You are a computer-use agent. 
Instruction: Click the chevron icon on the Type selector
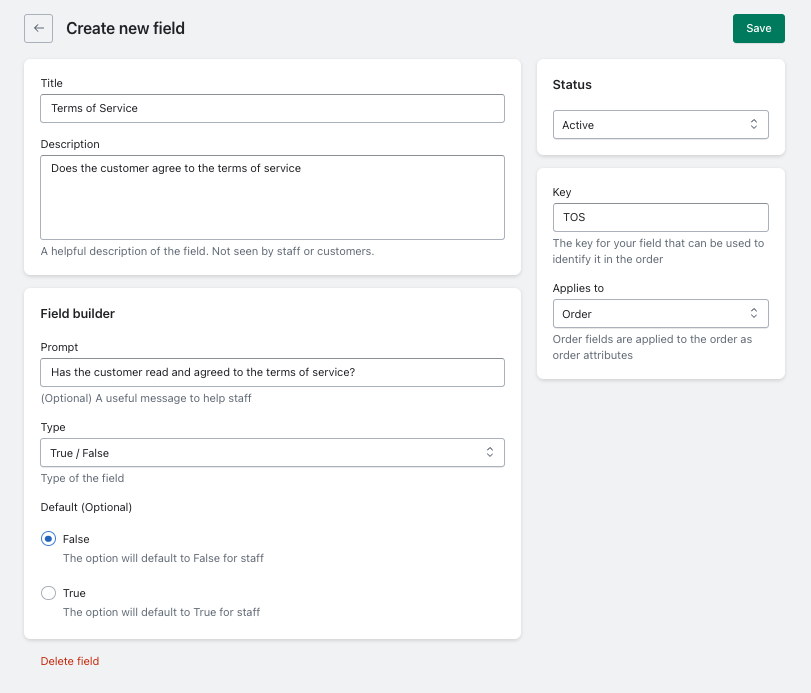coord(490,452)
